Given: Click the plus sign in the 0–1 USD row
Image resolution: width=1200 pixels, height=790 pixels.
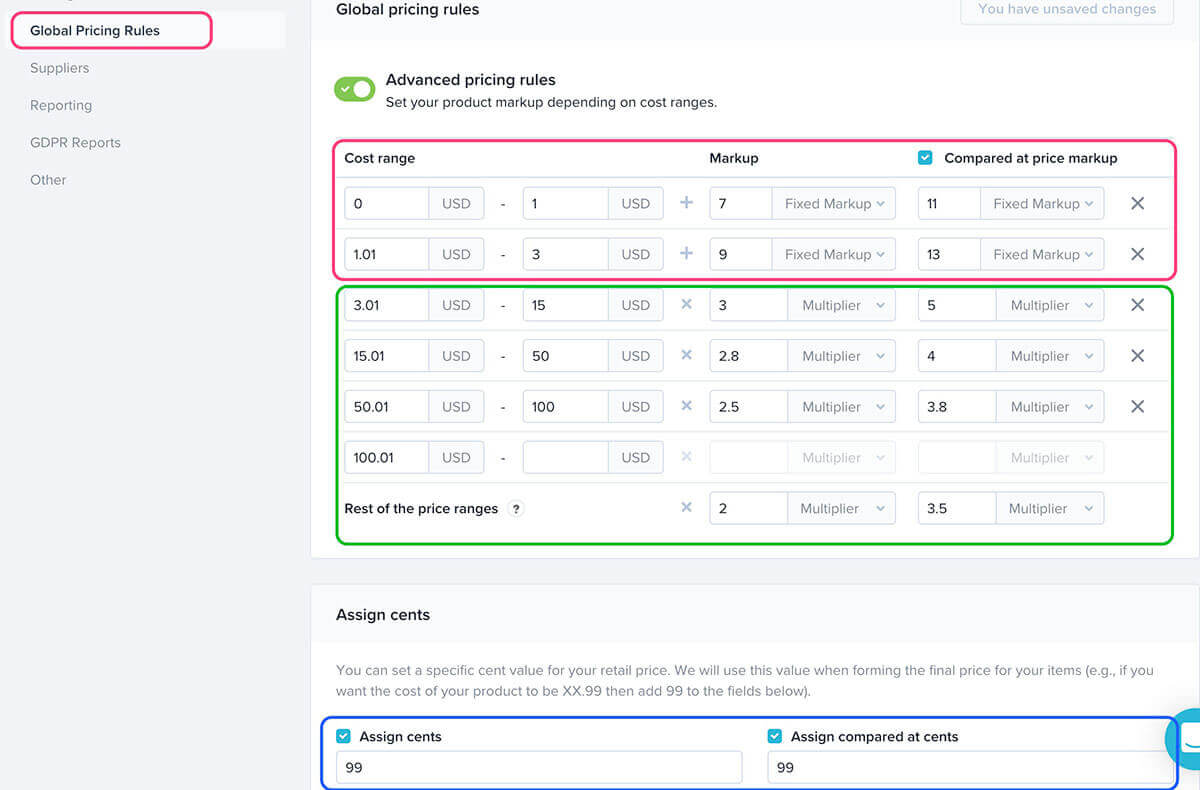Looking at the screenshot, I should pyautogui.click(x=686, y=203).
